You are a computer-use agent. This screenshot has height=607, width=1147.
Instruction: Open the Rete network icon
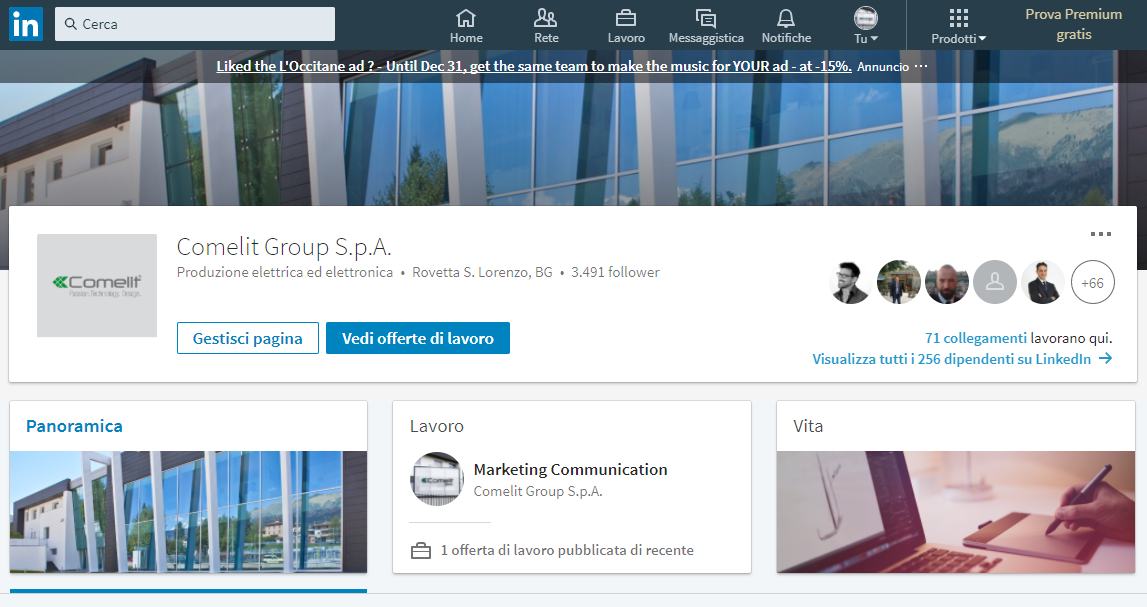click(546, 18)
